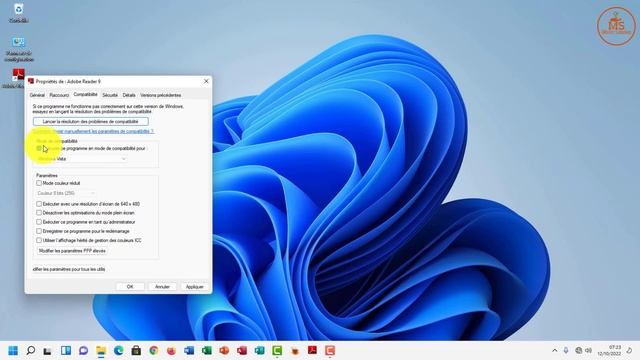Screen dimensions: 640x360
Task: Open the Widgets panel icon
Action: tap(66, 350)
